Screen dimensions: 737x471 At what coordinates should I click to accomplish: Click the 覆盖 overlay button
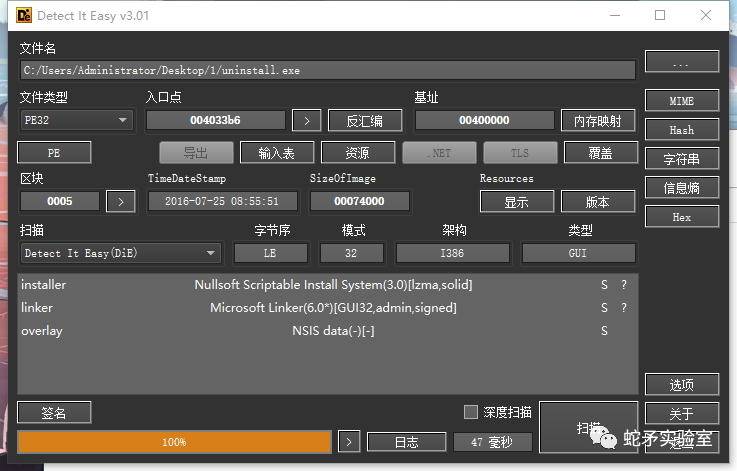click(600, 153)
